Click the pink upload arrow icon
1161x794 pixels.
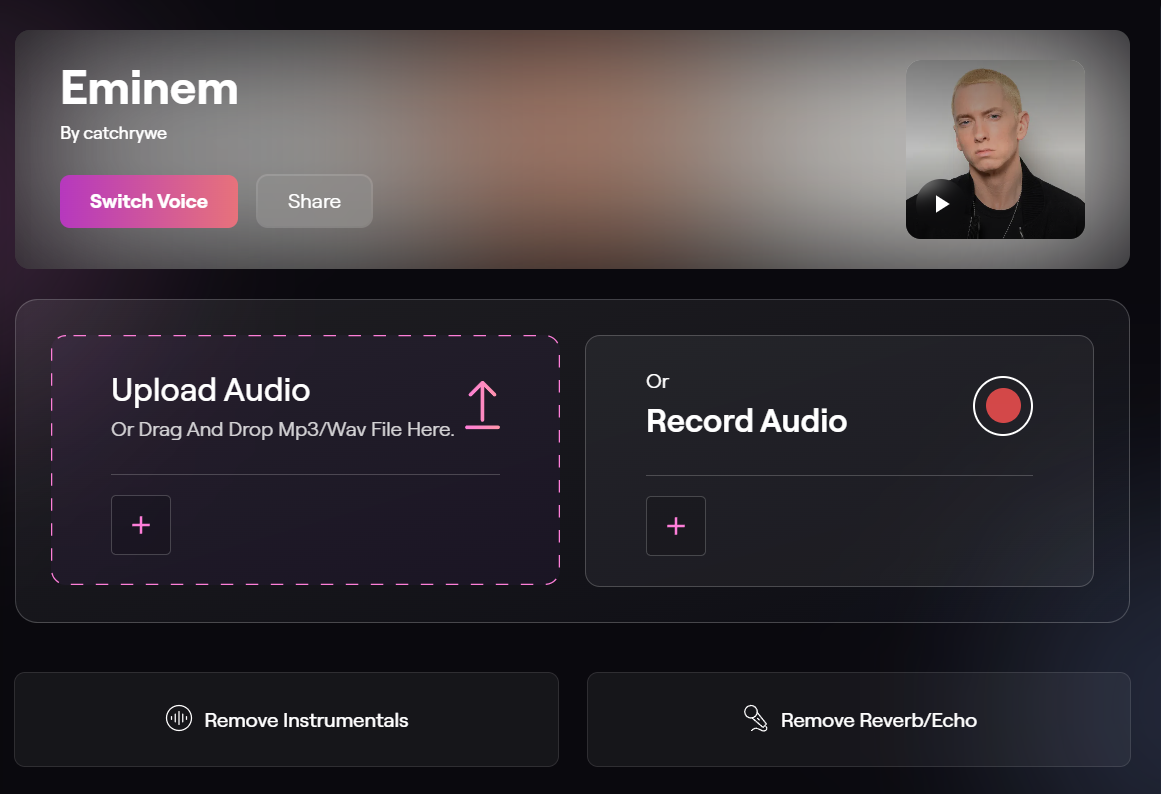(482, 405)
